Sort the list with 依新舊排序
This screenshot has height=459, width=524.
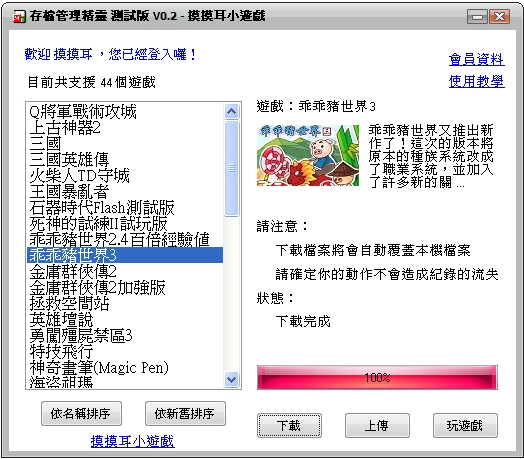(x=185, y=414)
